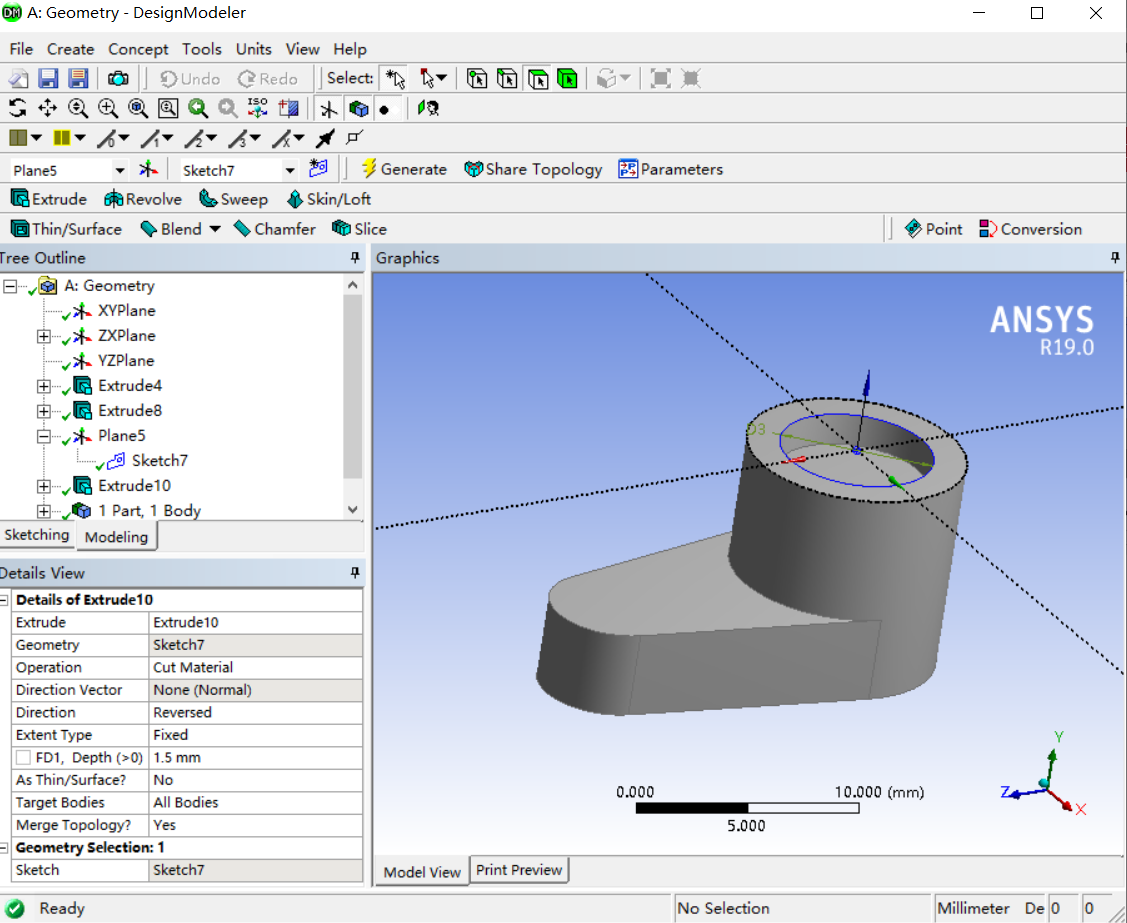Image resolution: width=1127 pixels, height=923 pixels.
Task: Click the Direction value Reversed
Action: click(x=256, y=712)
